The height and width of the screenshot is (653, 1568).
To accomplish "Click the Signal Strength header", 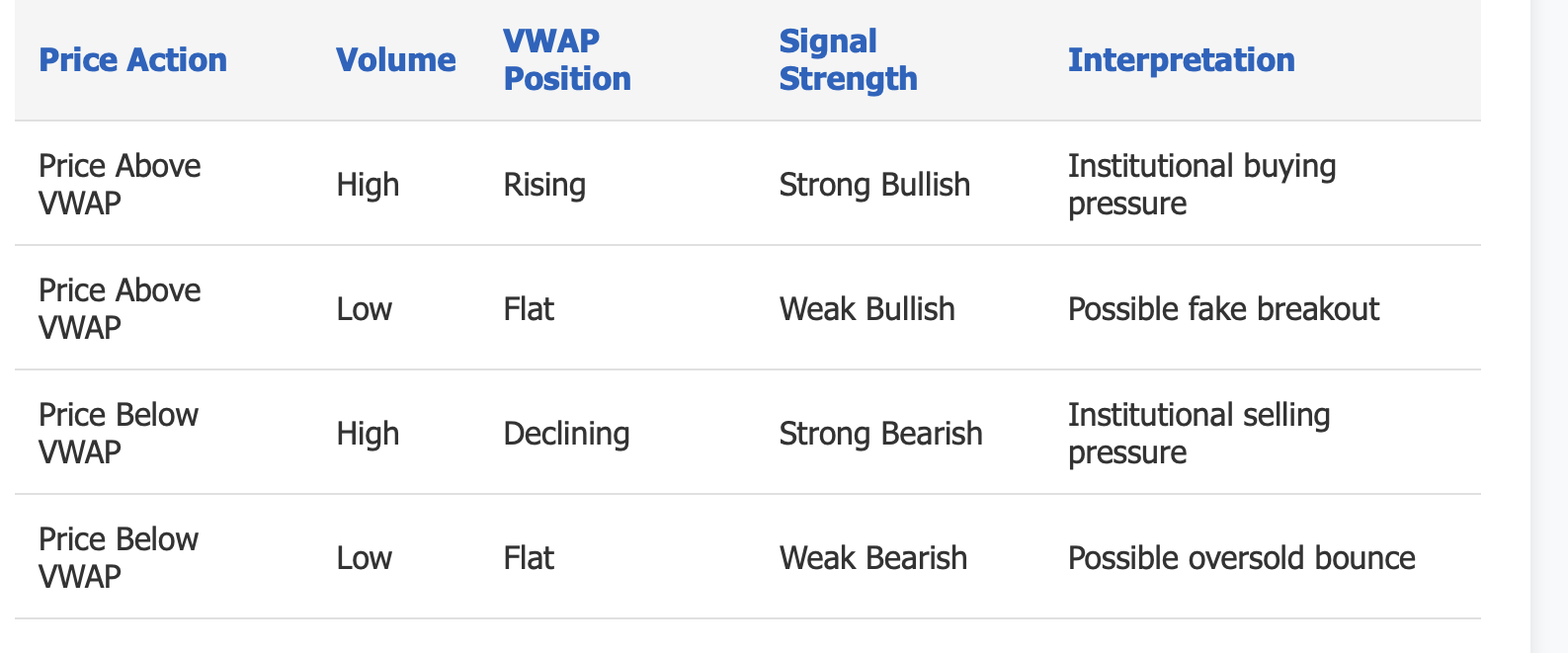I will tap(848, 60).
